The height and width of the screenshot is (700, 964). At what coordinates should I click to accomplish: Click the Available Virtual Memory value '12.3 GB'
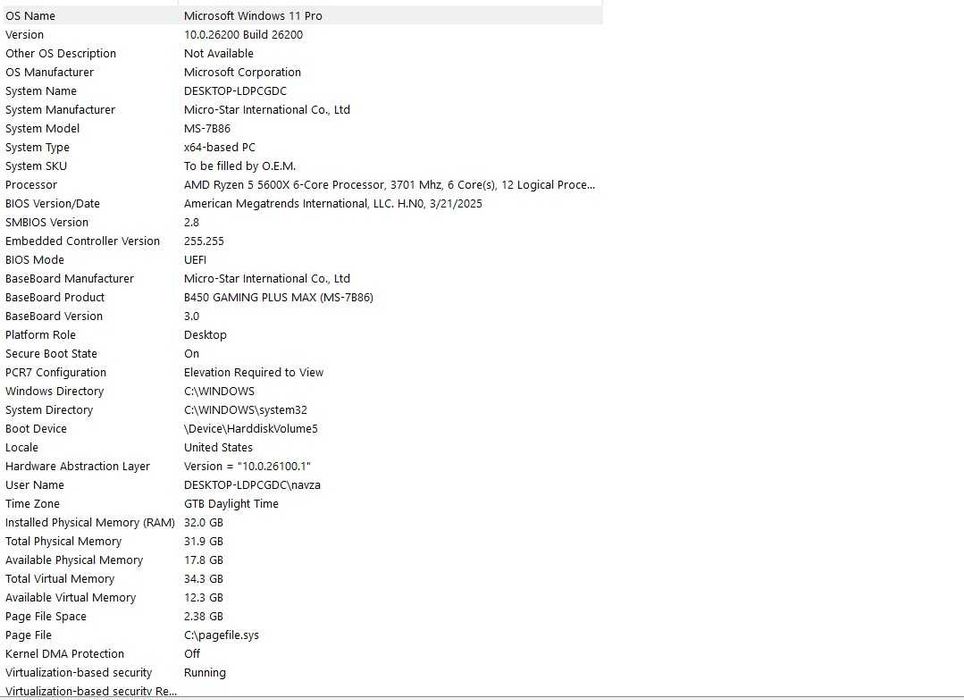pos(203,597)
